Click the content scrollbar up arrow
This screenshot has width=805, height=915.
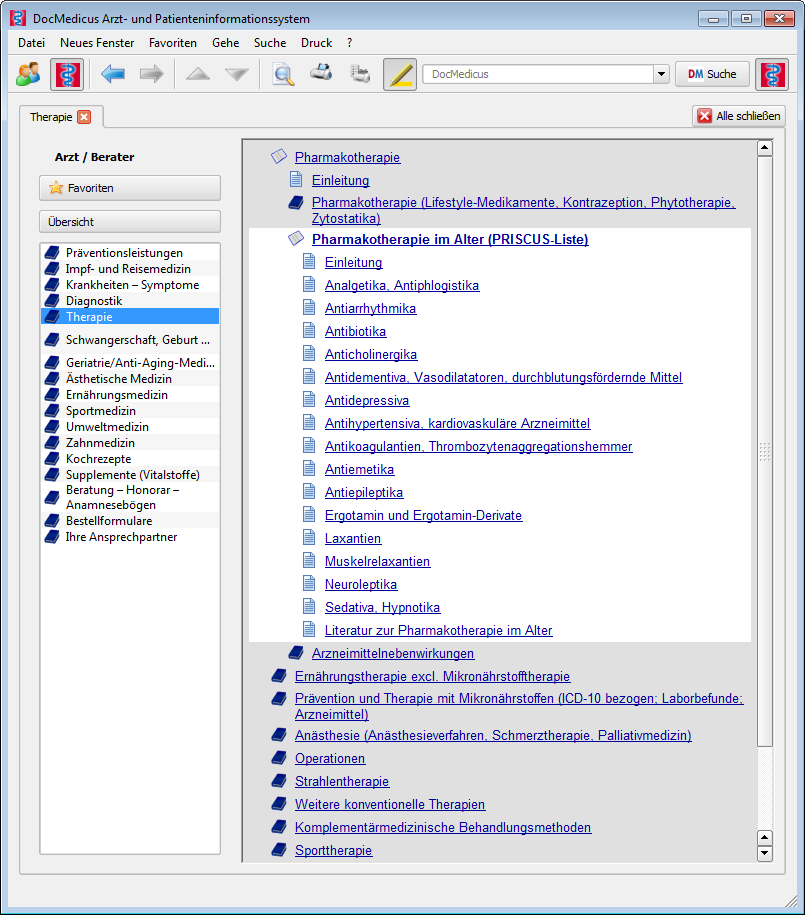(x=765, y=148)
